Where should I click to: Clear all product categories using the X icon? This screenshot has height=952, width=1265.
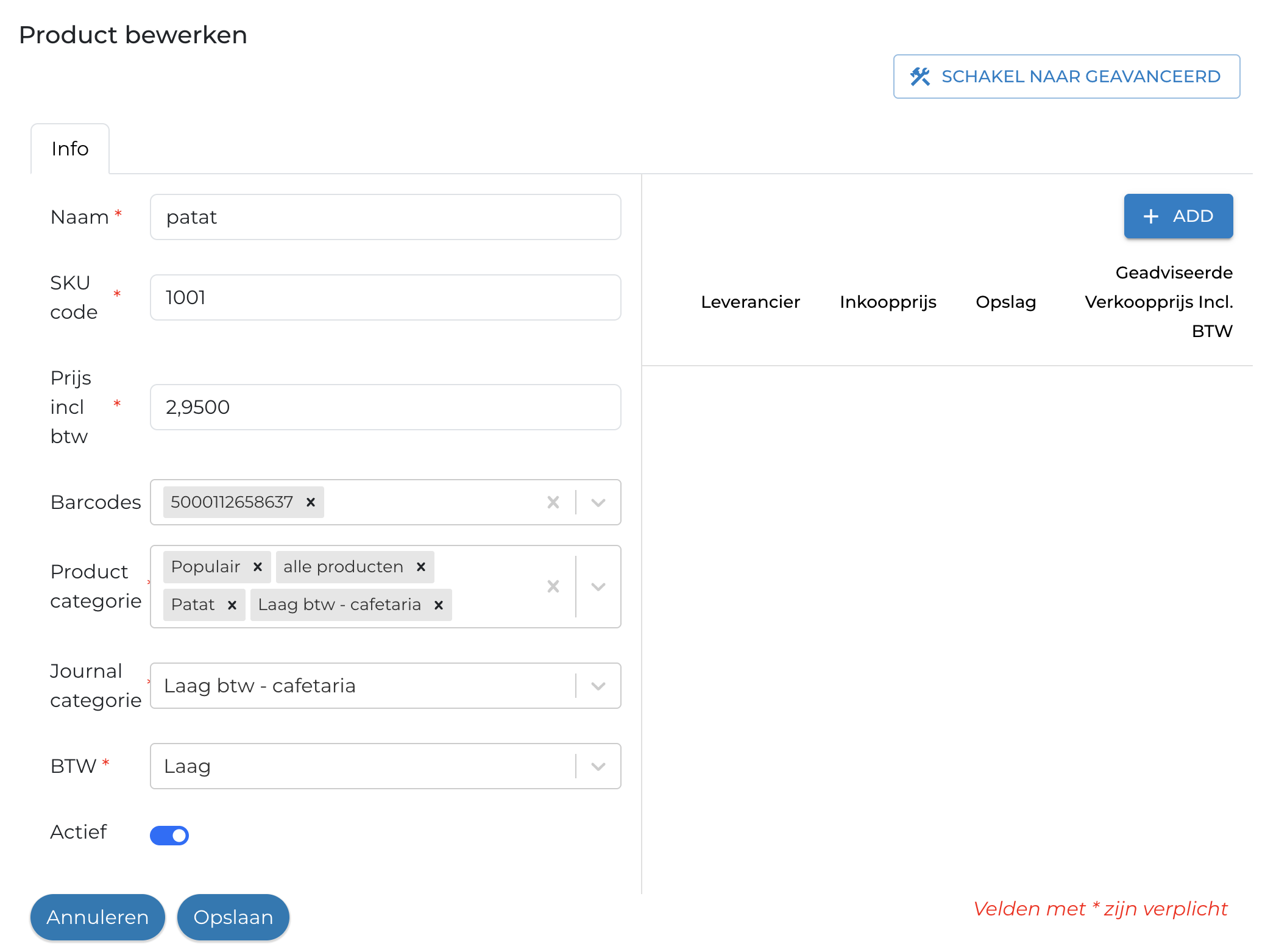pyautogui.click(x=553, y=586)
